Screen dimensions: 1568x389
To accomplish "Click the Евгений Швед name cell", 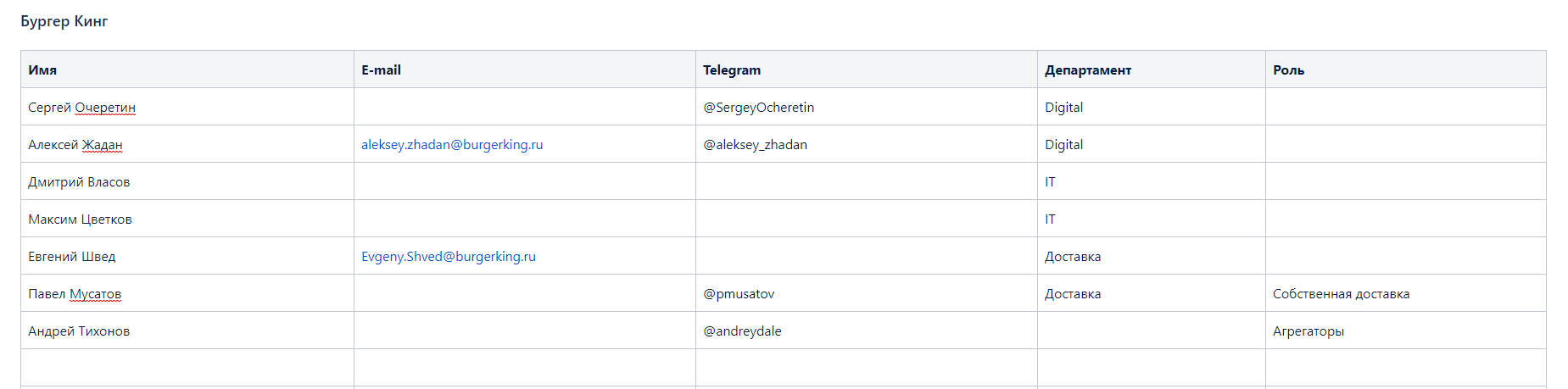I will pyautogui.click(x=72, y=257).
